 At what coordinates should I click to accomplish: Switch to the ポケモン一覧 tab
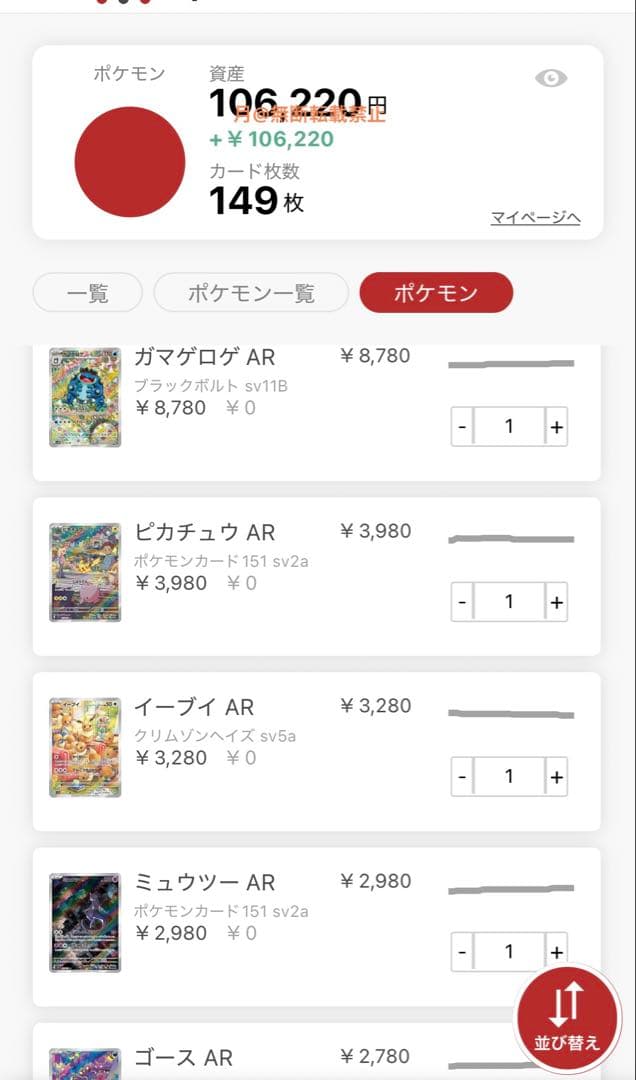click(x=252, y=292)
